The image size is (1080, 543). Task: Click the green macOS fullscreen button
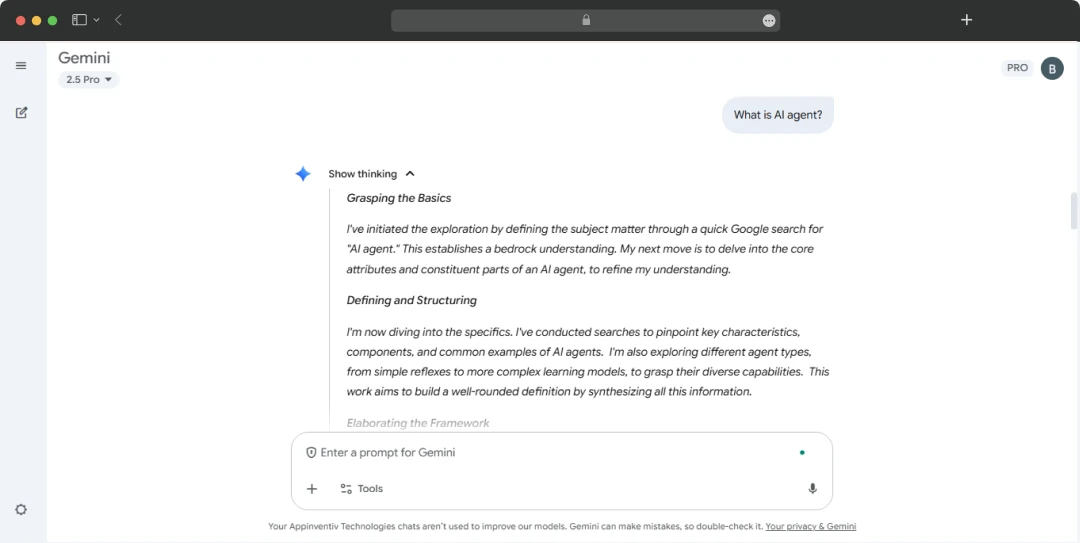coord(52,21)
